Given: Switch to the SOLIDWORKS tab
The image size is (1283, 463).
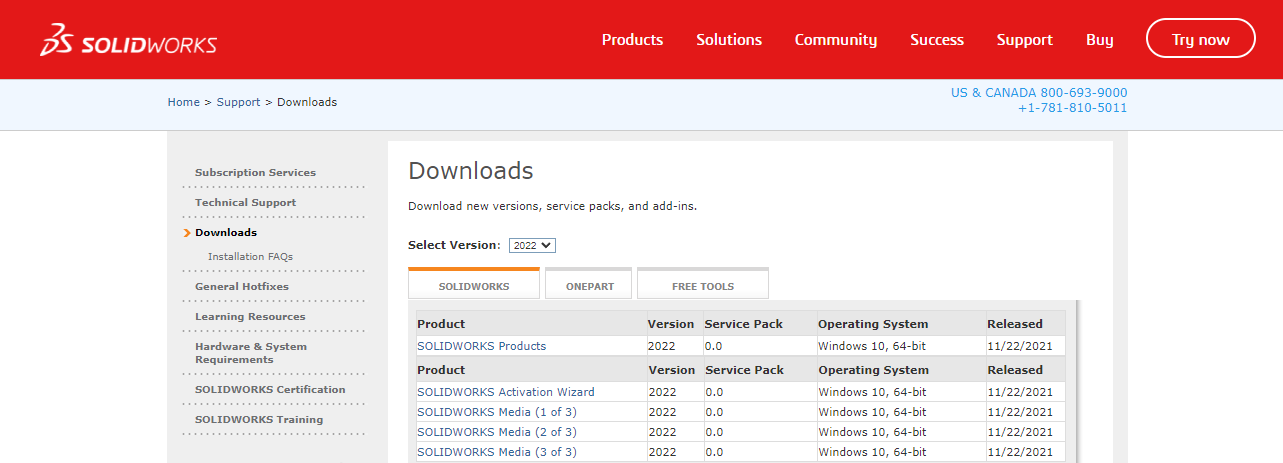Looking at the screenshot, I should (x=474, y=285).
